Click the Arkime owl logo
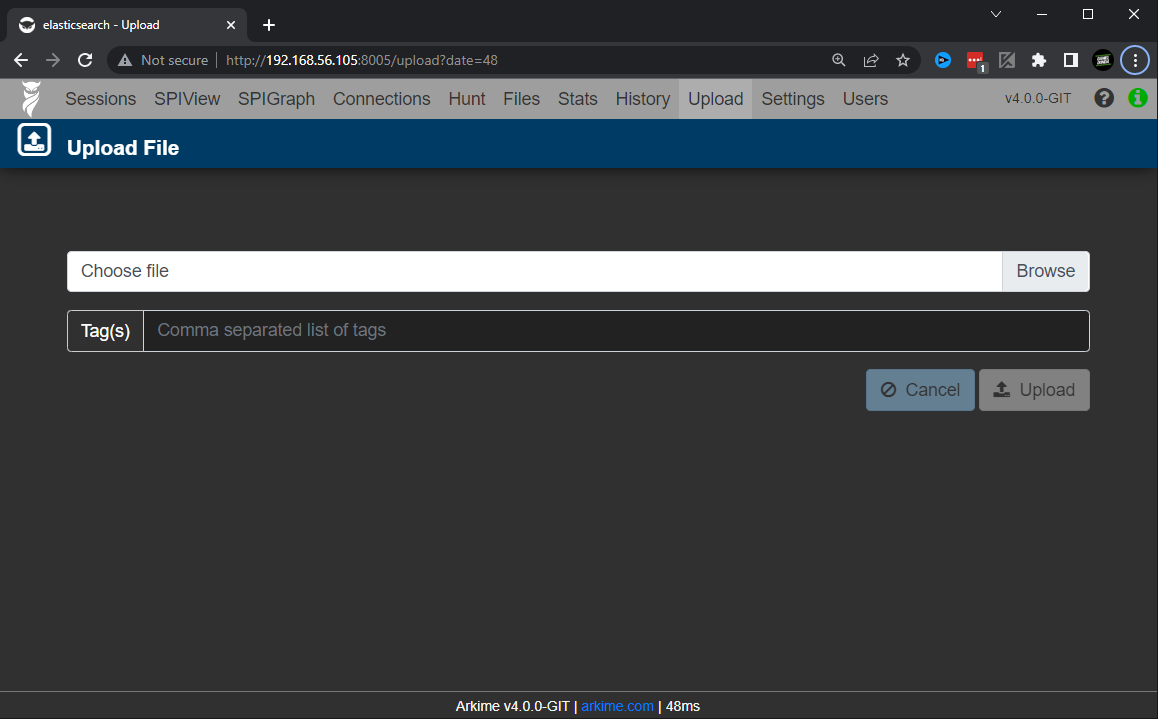This screenshot has width=1158, height=719. 31,99
